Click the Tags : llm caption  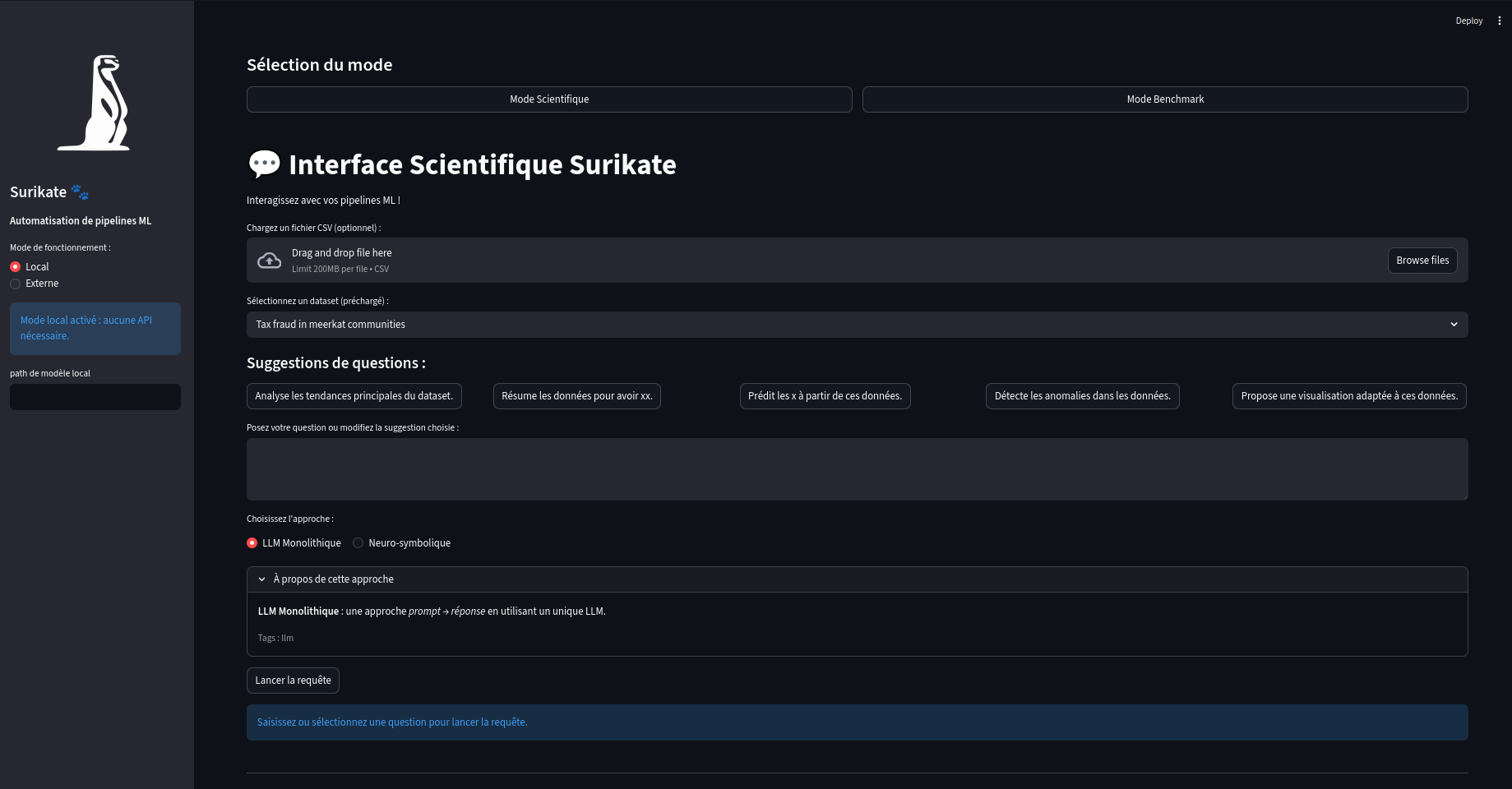tap(275, 638)
